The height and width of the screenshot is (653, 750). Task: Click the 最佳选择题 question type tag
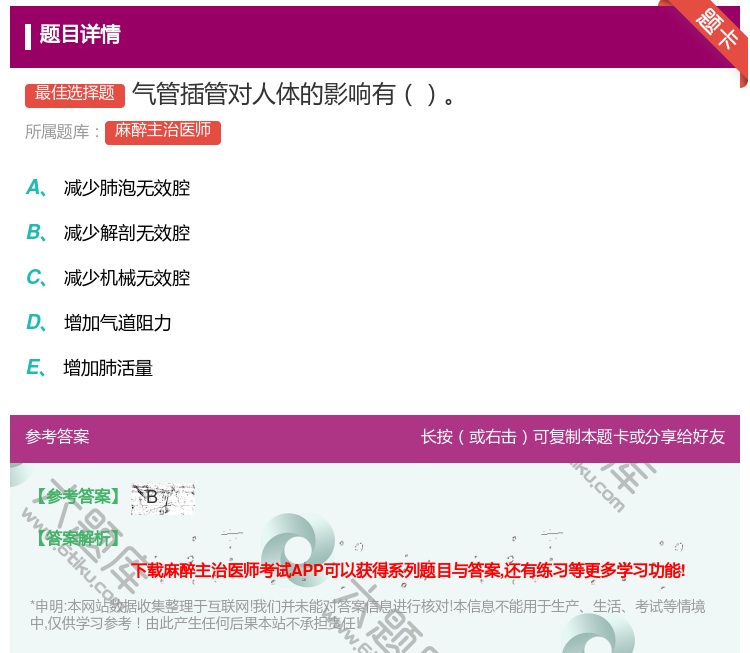75,94
